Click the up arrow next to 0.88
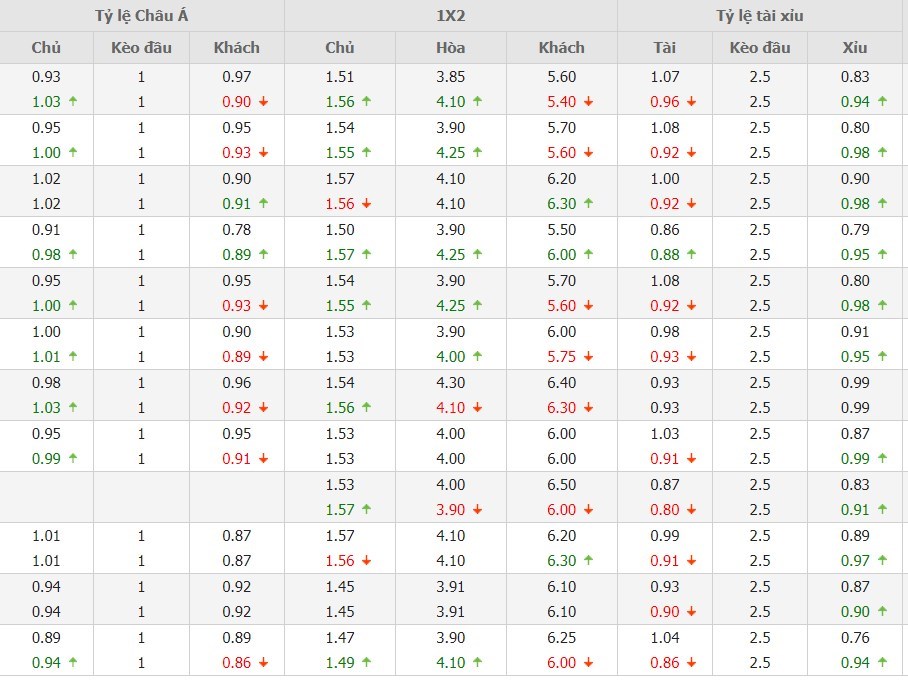The image size is (908, 680). pos(691,255)
